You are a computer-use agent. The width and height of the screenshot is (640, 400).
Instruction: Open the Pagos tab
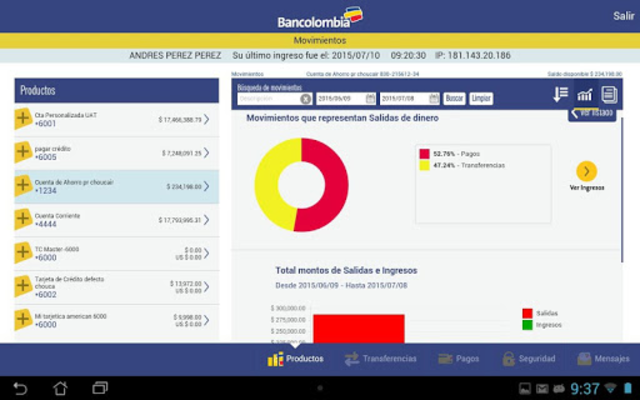click(459, 358)
